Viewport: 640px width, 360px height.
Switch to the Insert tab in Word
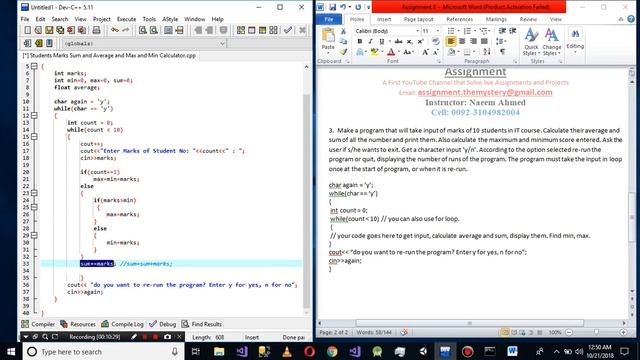tap(384, 19)
